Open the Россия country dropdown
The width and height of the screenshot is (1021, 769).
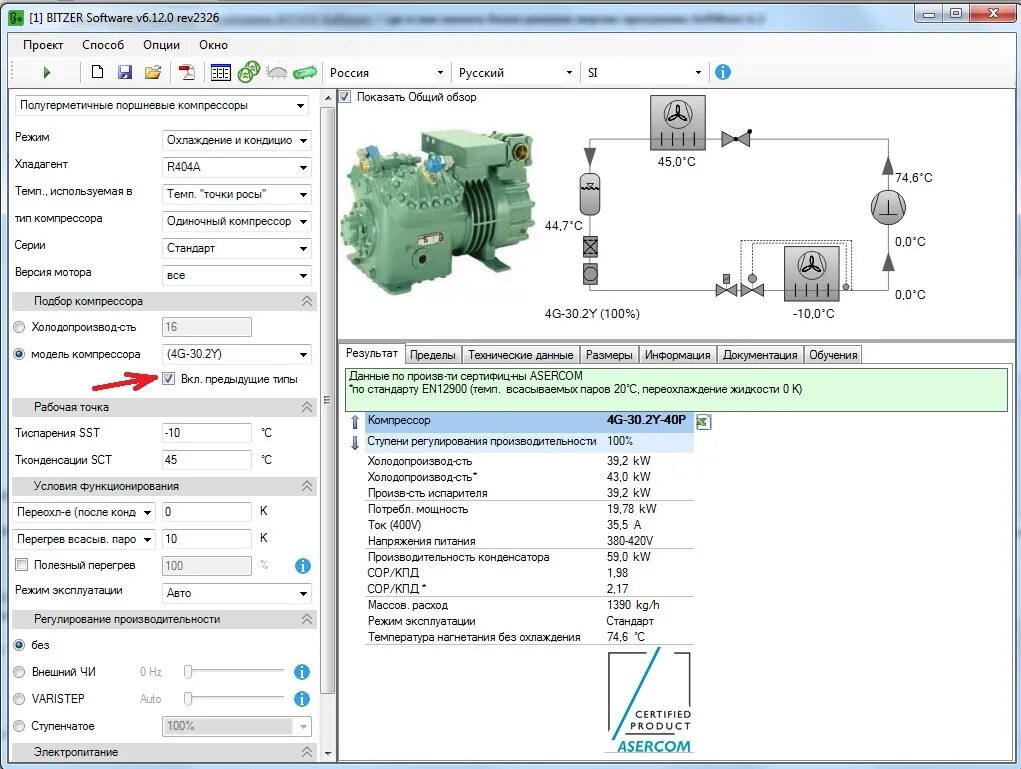(x=386, y=73)
